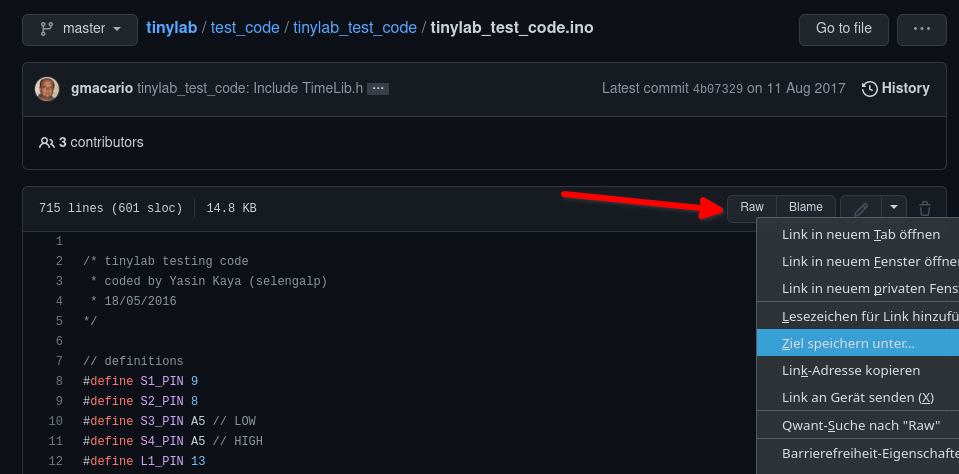Click the tinylab repository breadcrumb link
Image resolution: width=959 pixels, height=474 pixels.
point(172,28)
